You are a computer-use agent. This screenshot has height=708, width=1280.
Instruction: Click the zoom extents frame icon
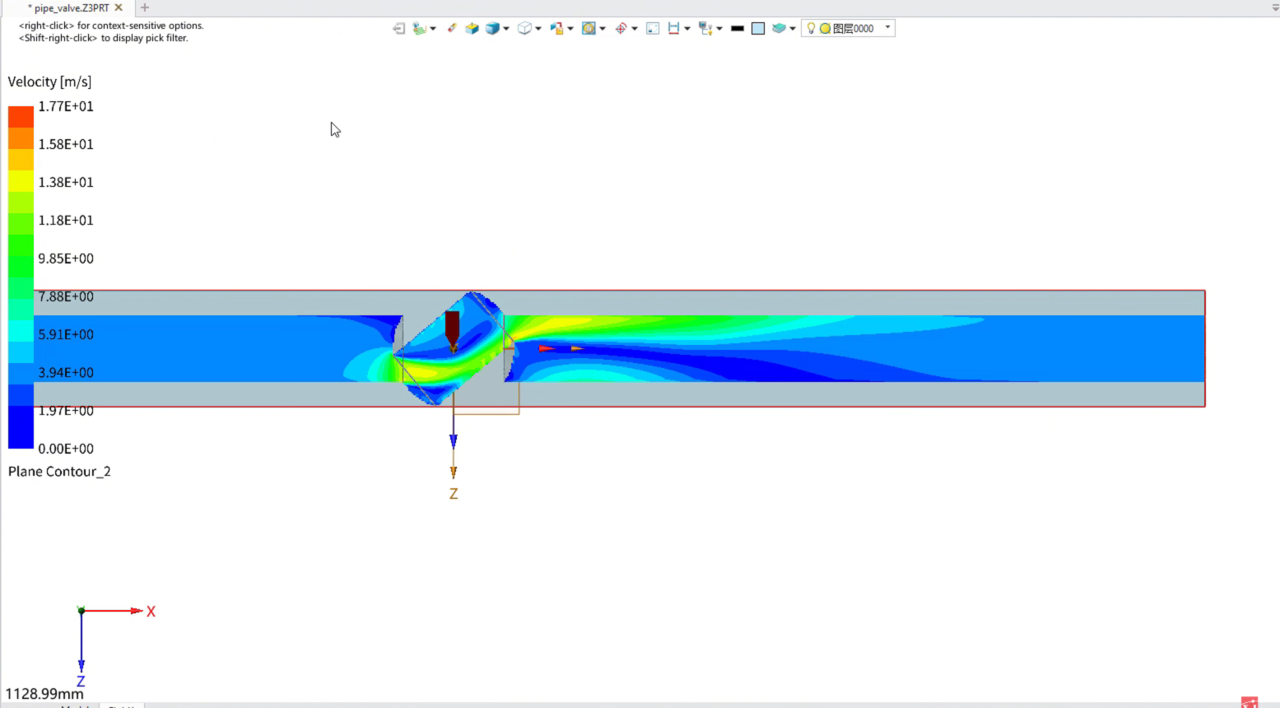pyautogui.click(x=653, y=29)
